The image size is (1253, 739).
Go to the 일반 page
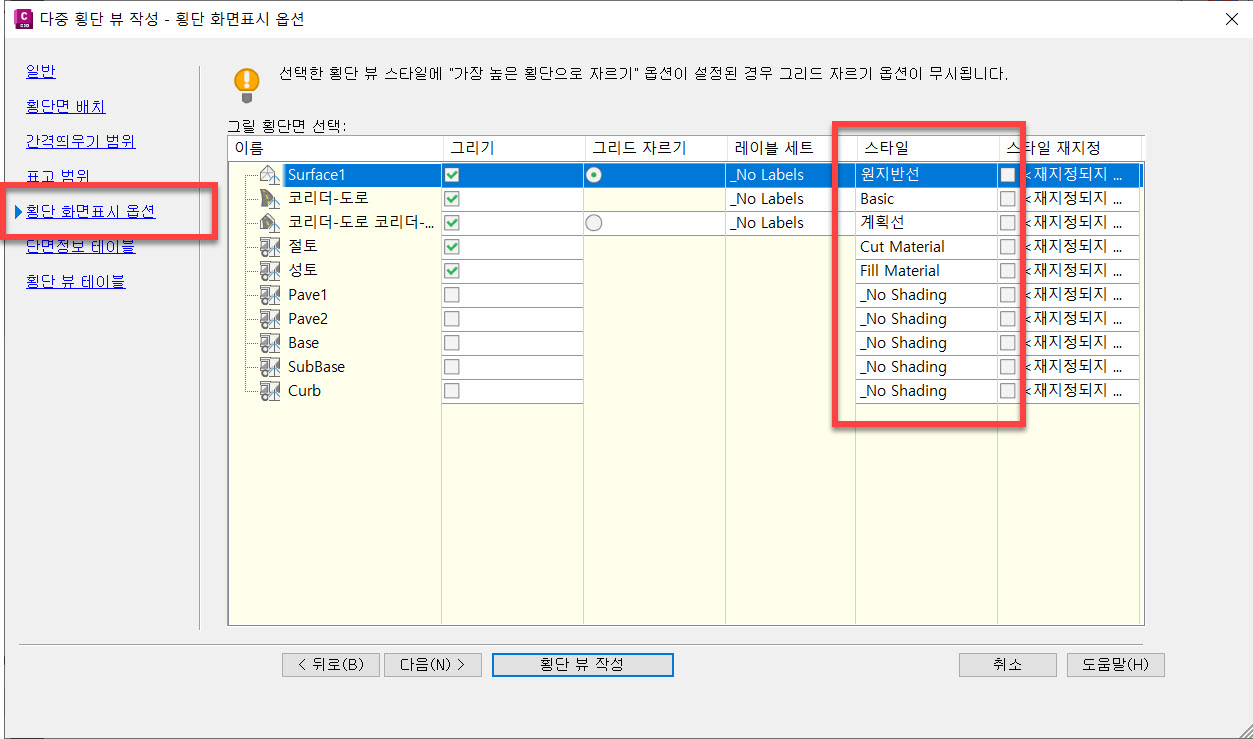[x=41, y=72]
